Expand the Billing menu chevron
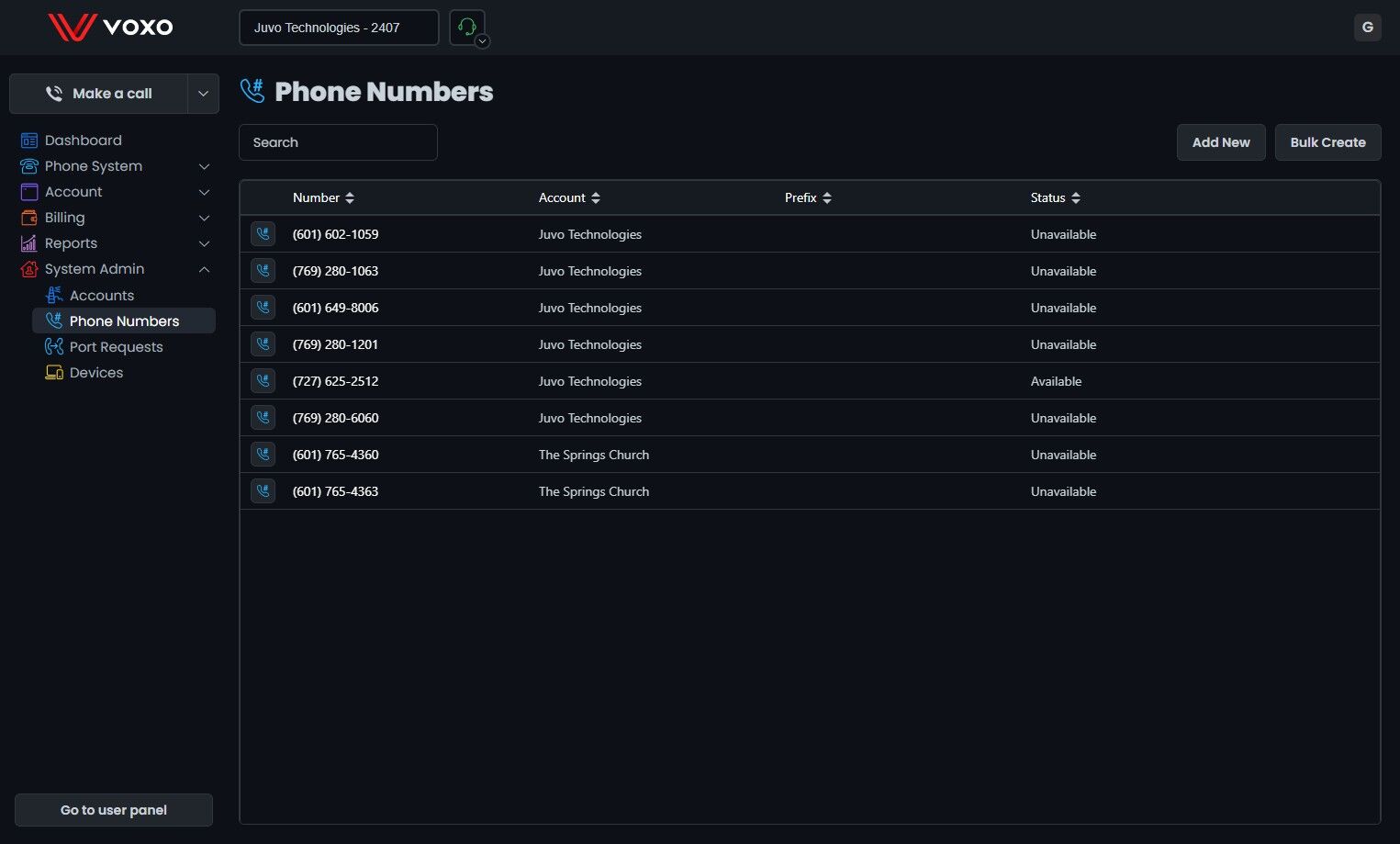The image size is (1400, 844). (x=205, y=218)
